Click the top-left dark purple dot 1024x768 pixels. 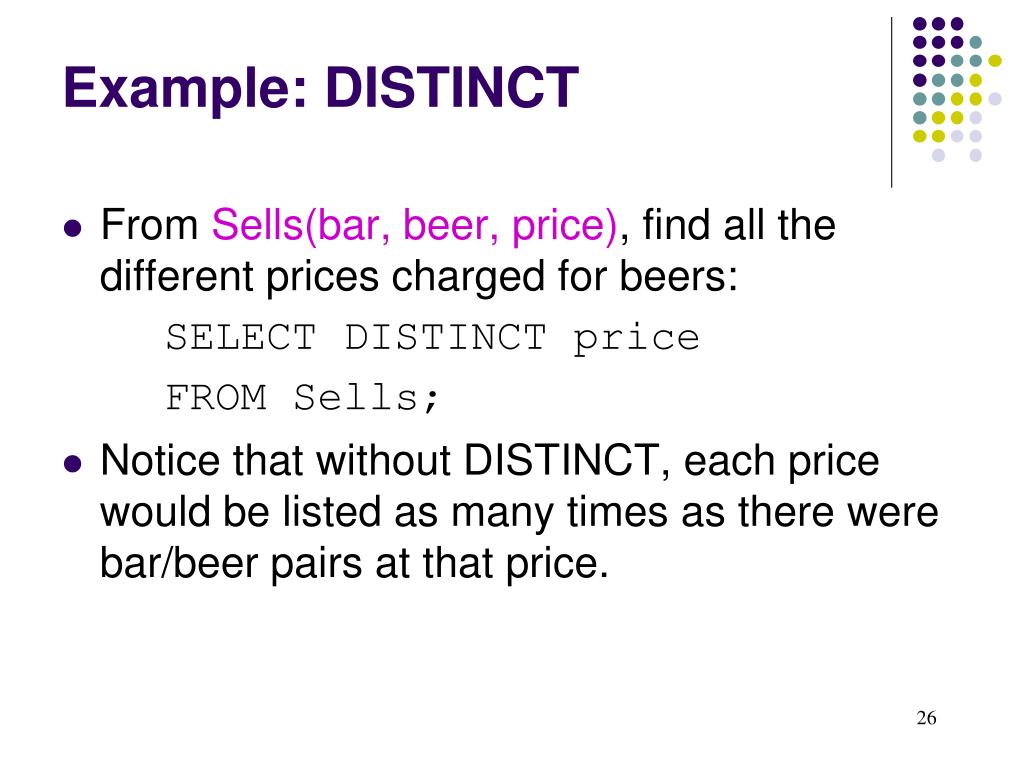[920, 24]
